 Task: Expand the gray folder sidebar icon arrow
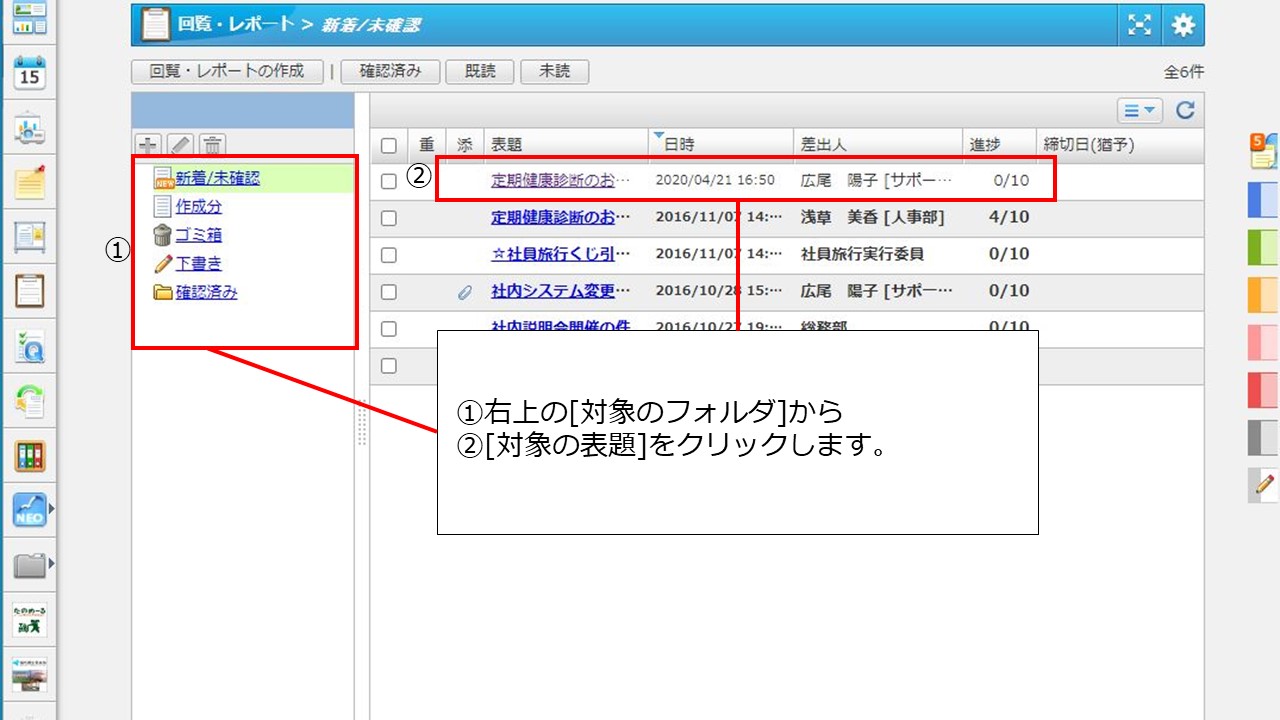[x=51, y=565]
